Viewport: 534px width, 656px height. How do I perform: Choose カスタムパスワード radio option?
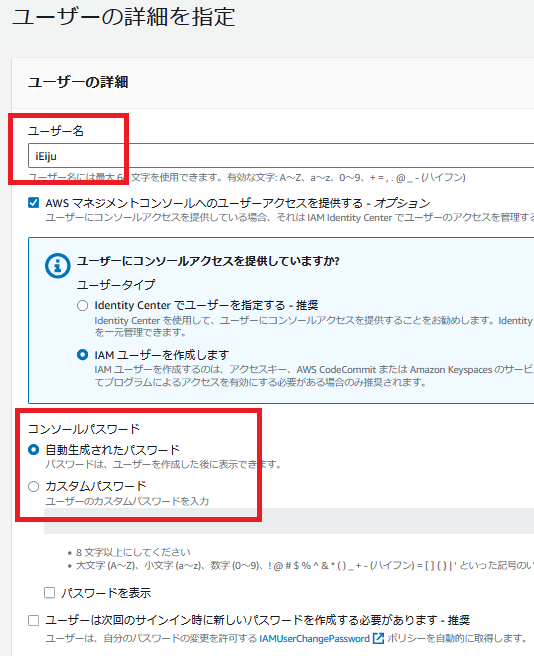point(33,487)
